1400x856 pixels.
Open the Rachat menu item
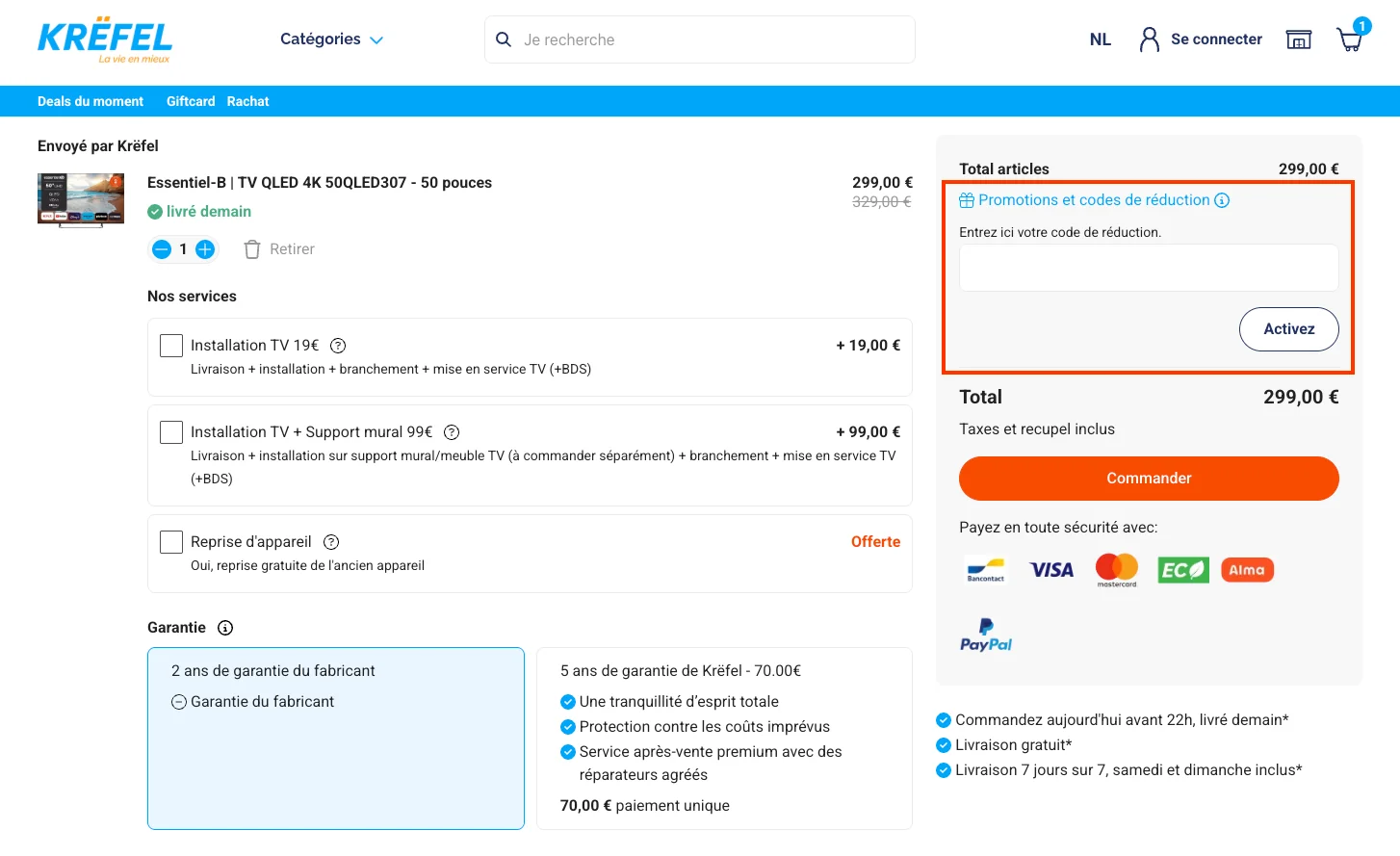pyautogui.click(x=248, y=101)
